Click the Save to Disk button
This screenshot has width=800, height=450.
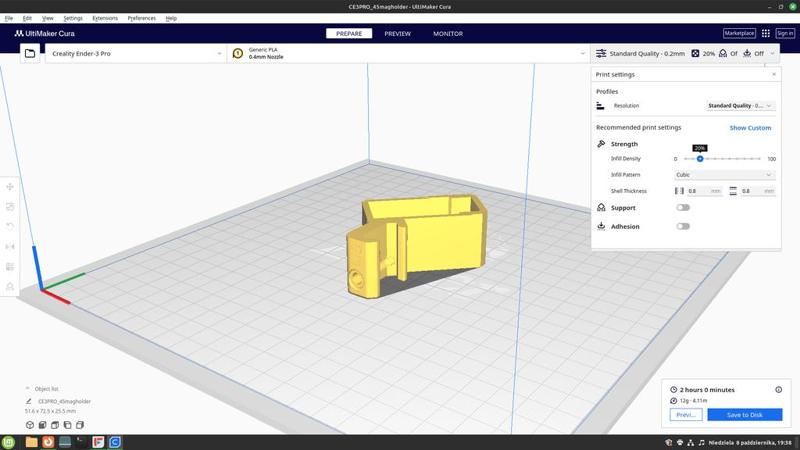point(744,415)
